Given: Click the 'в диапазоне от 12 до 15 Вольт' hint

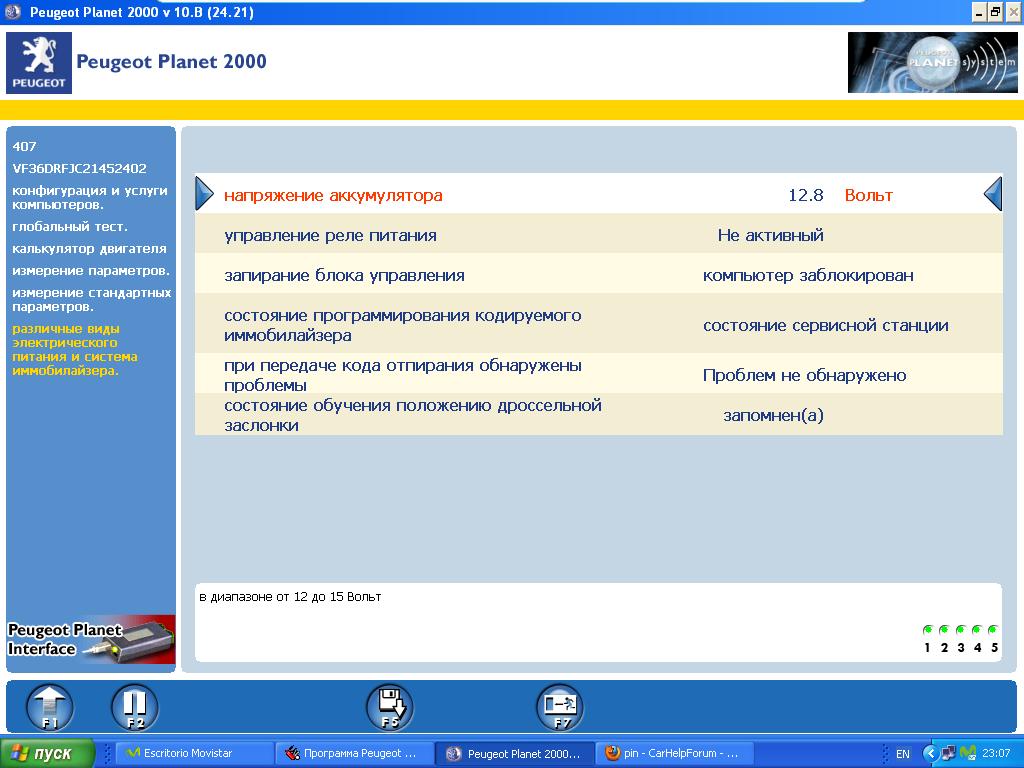Looking at the screenshot, I should click(290, 596).
